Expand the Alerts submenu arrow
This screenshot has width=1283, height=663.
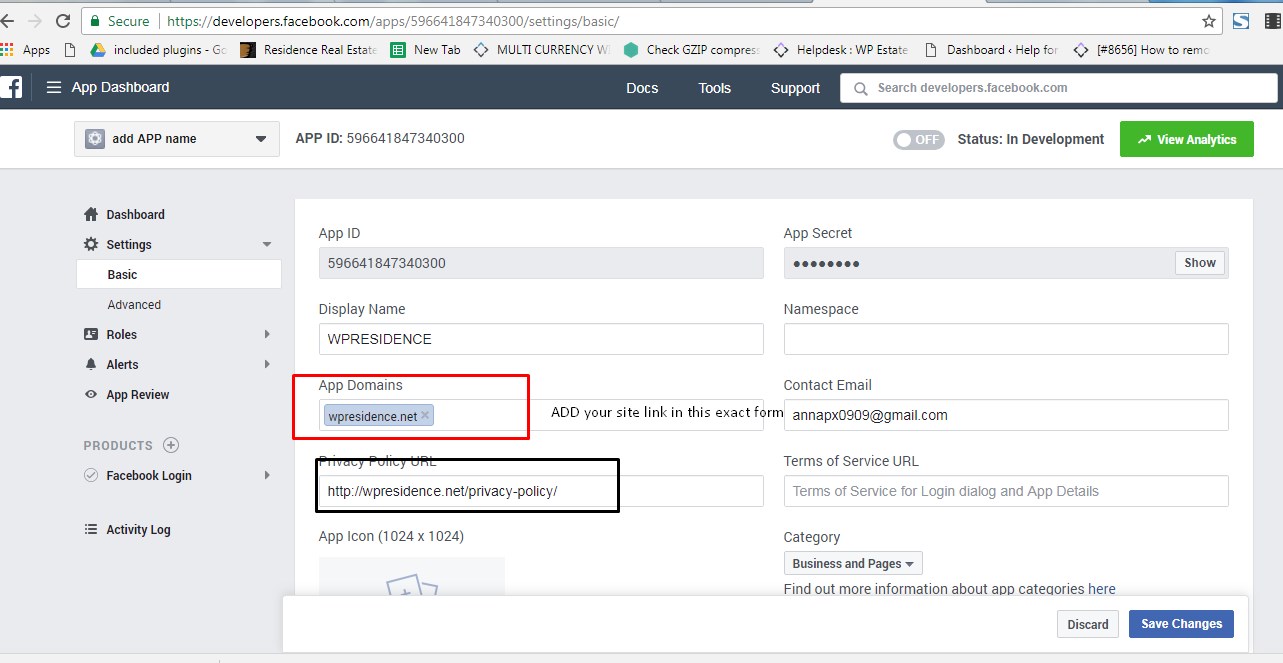pyautogui.click(x=267, y=364)
